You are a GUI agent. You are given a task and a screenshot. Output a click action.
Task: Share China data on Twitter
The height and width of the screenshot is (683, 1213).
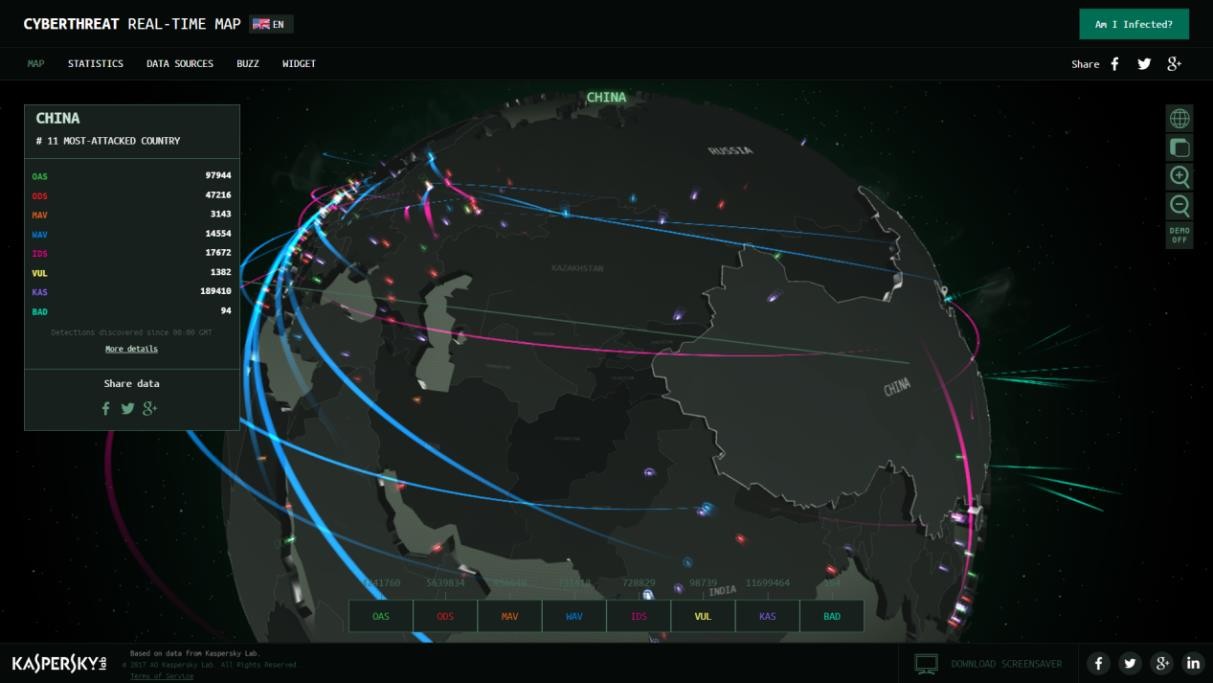pos(128,408)
